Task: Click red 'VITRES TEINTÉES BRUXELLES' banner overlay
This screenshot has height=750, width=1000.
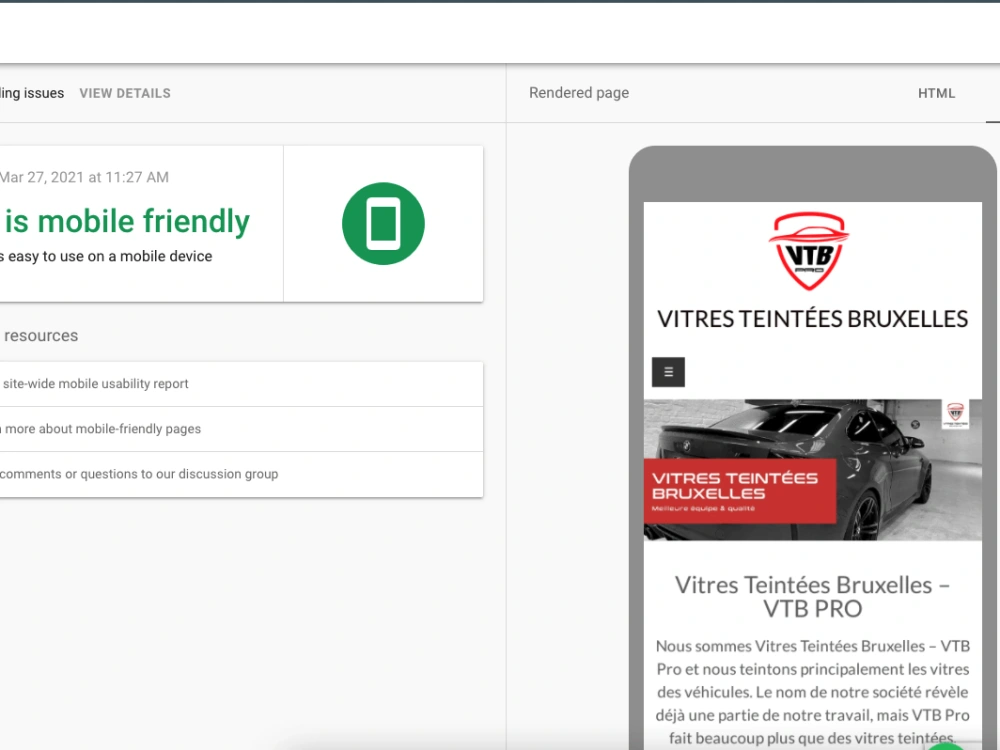Action: coord(740,491)
